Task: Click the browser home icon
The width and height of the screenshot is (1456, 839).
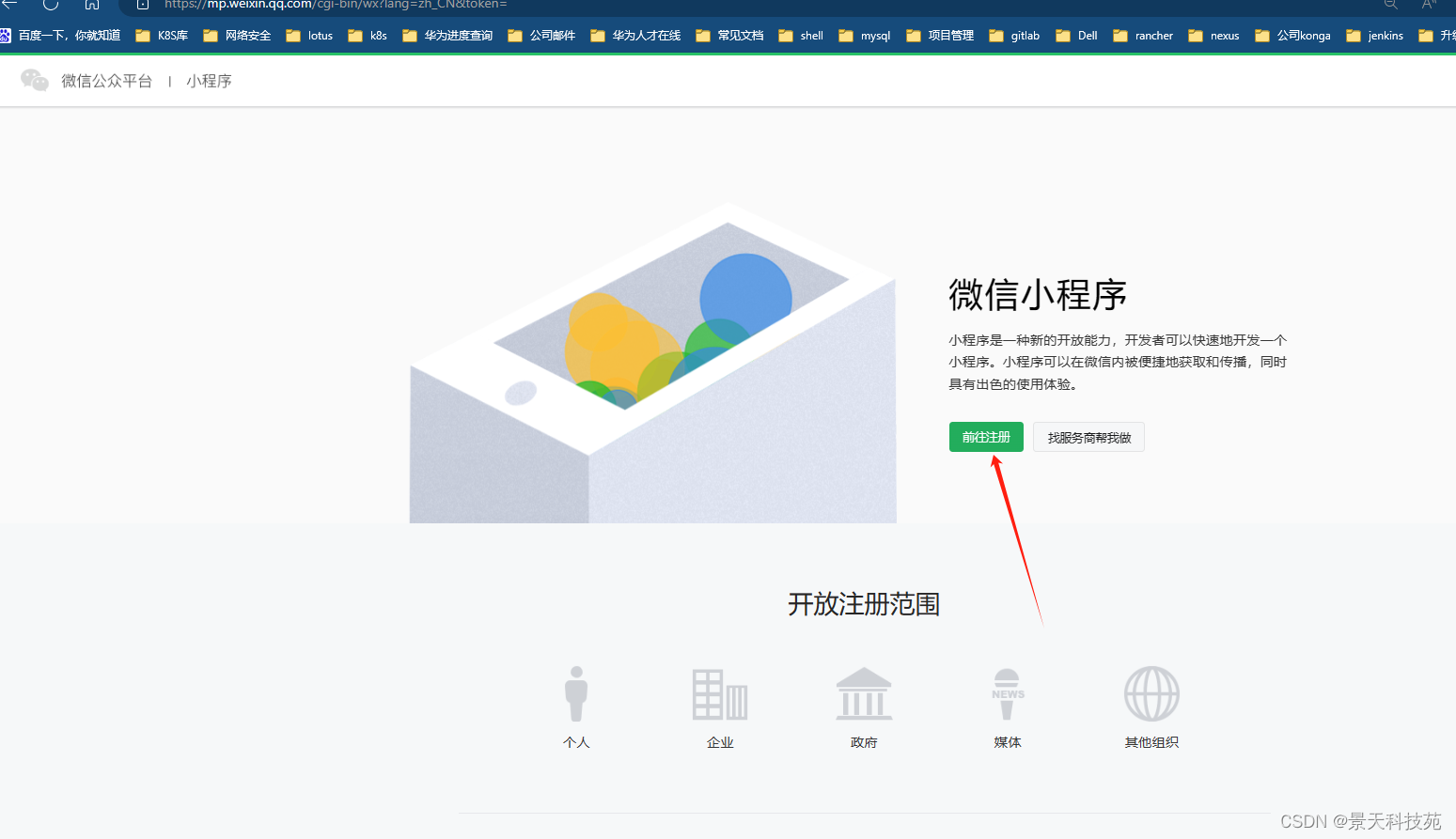Action: click(x=92, y=4)
